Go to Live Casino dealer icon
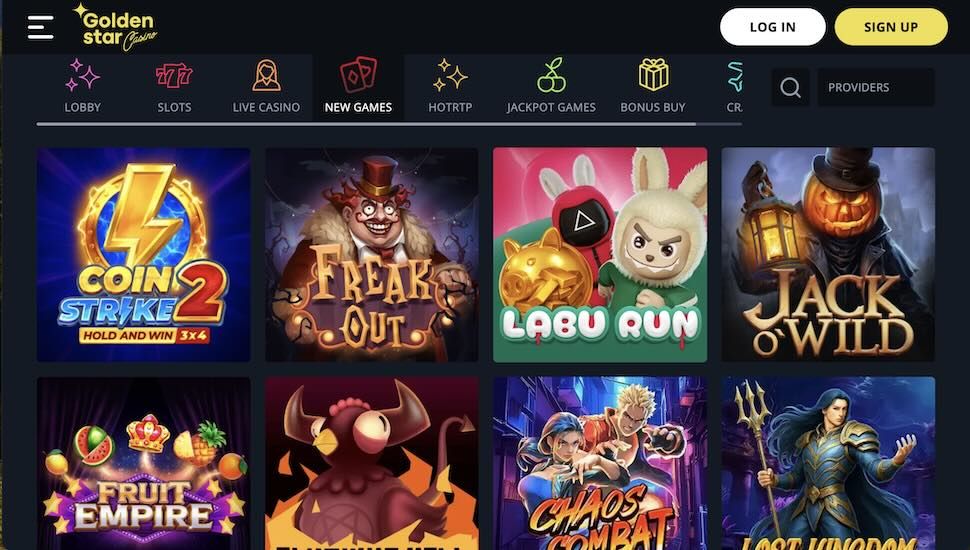This screenshot has height=550, width=970. coord(266,75)
